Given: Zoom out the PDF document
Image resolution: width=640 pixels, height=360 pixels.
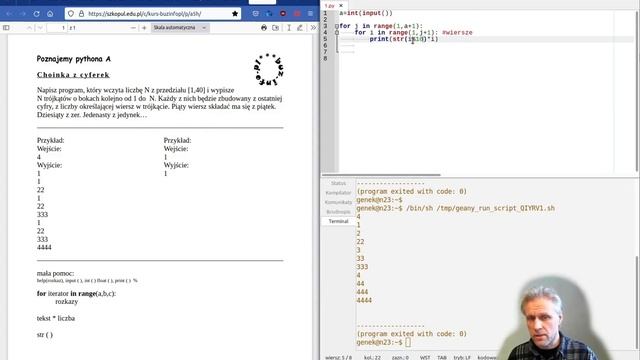Looking at the screenshot, I should tap(133, 28).
